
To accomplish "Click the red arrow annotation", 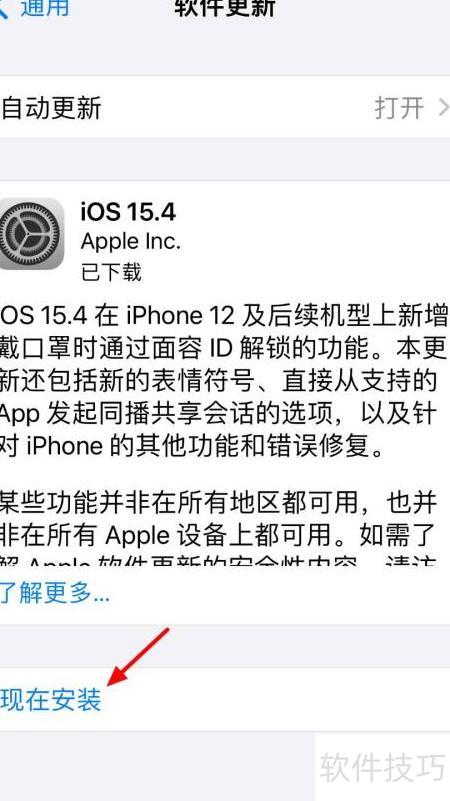I will coord(137,656).
